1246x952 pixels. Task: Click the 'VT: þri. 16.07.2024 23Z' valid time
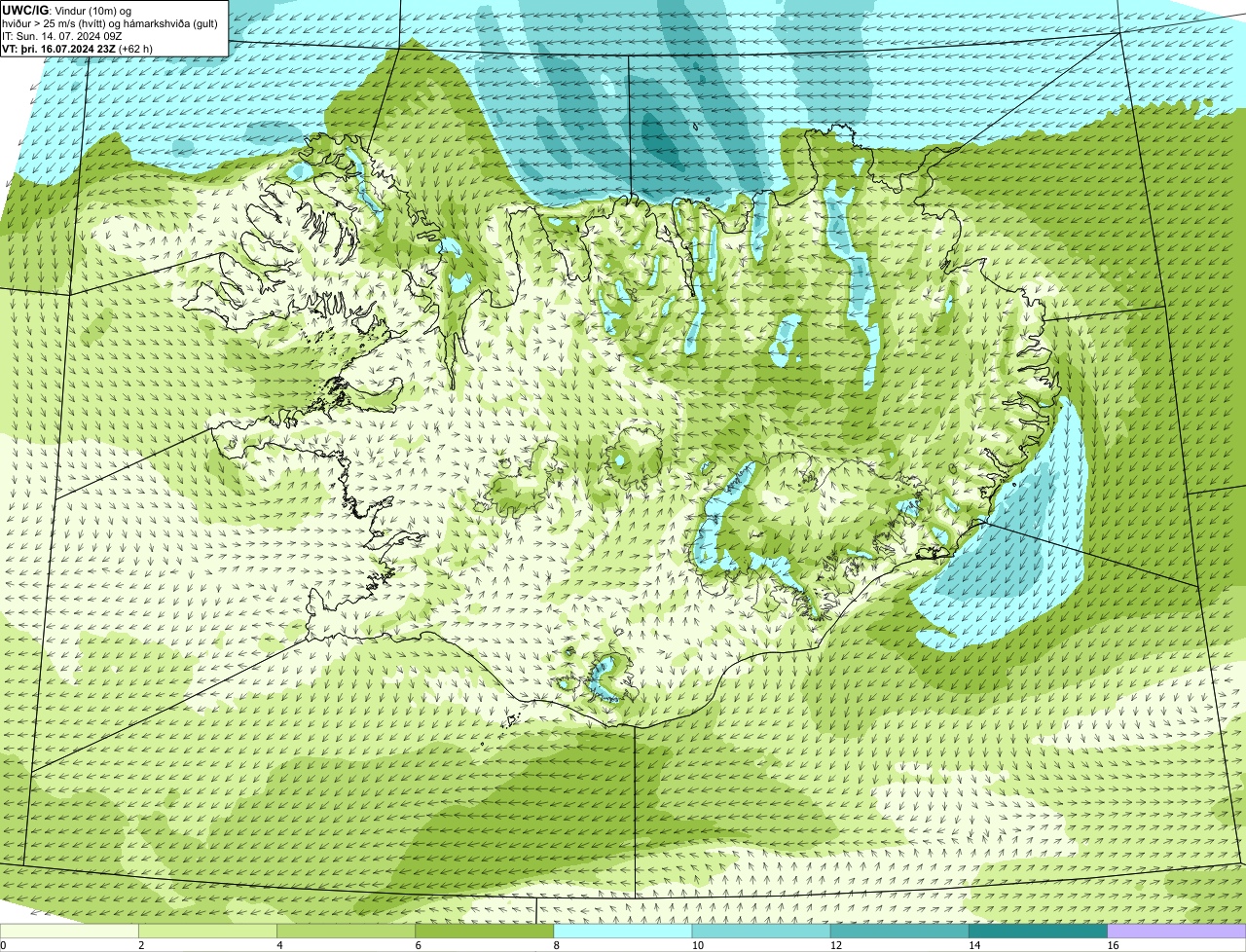pyautogui.click(x=58, y=49)
